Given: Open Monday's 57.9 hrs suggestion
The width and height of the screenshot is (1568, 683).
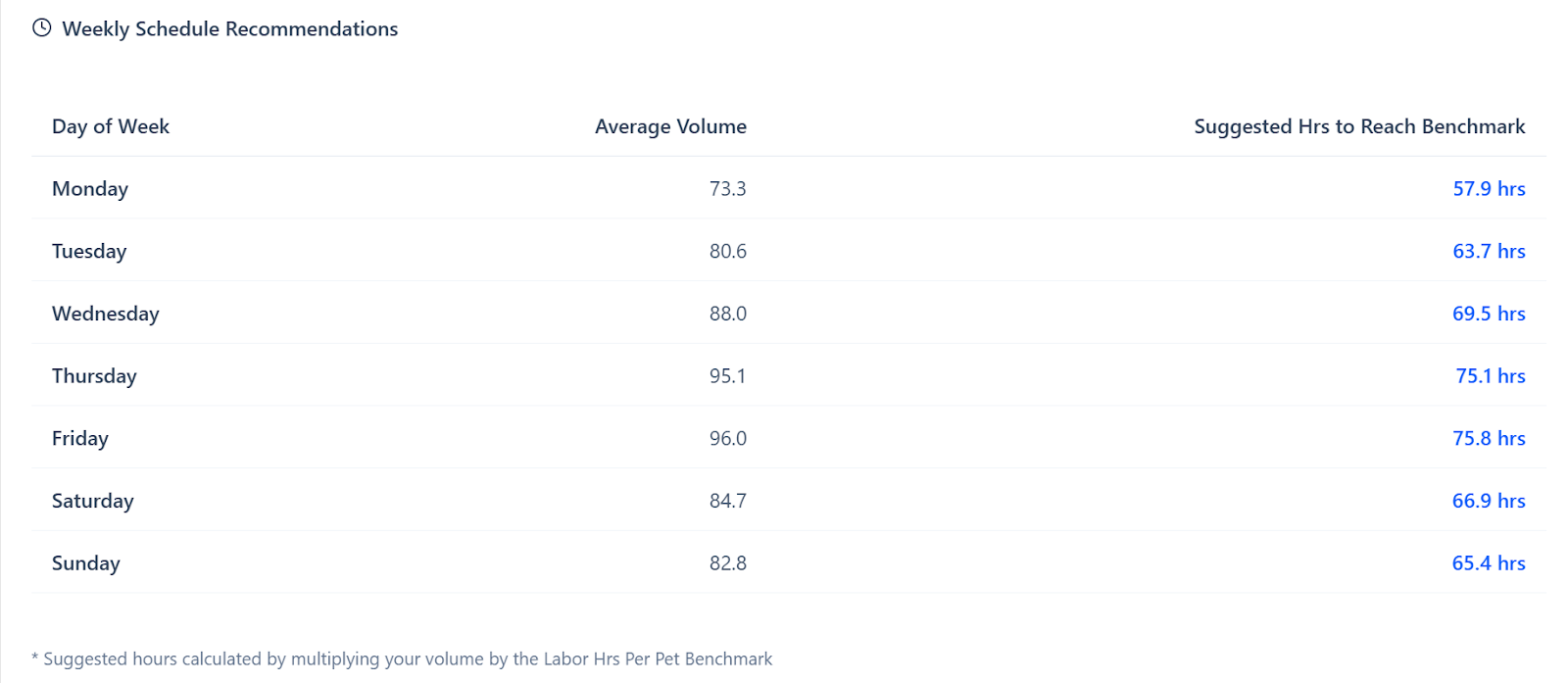Looking at the screenshot, I should [x=1489, y=189].
